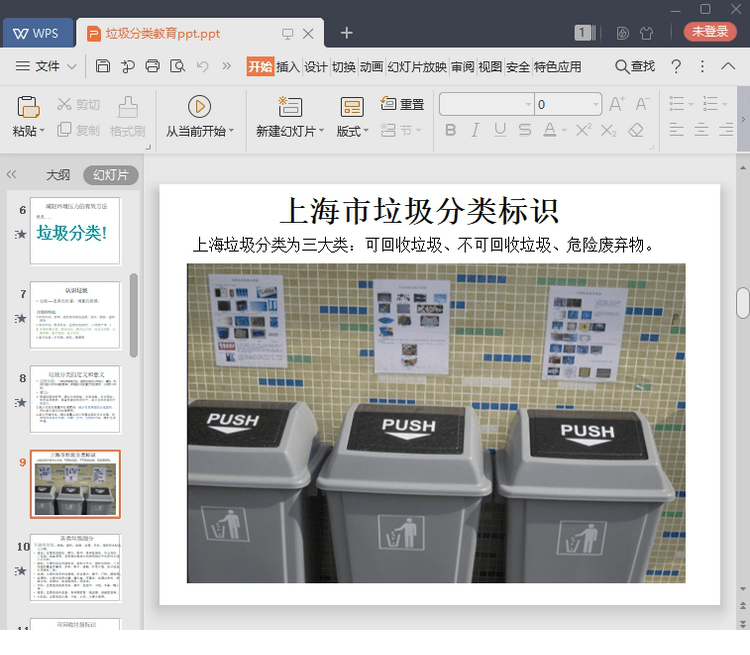Click Reset (重置) button

click(402, 104)
